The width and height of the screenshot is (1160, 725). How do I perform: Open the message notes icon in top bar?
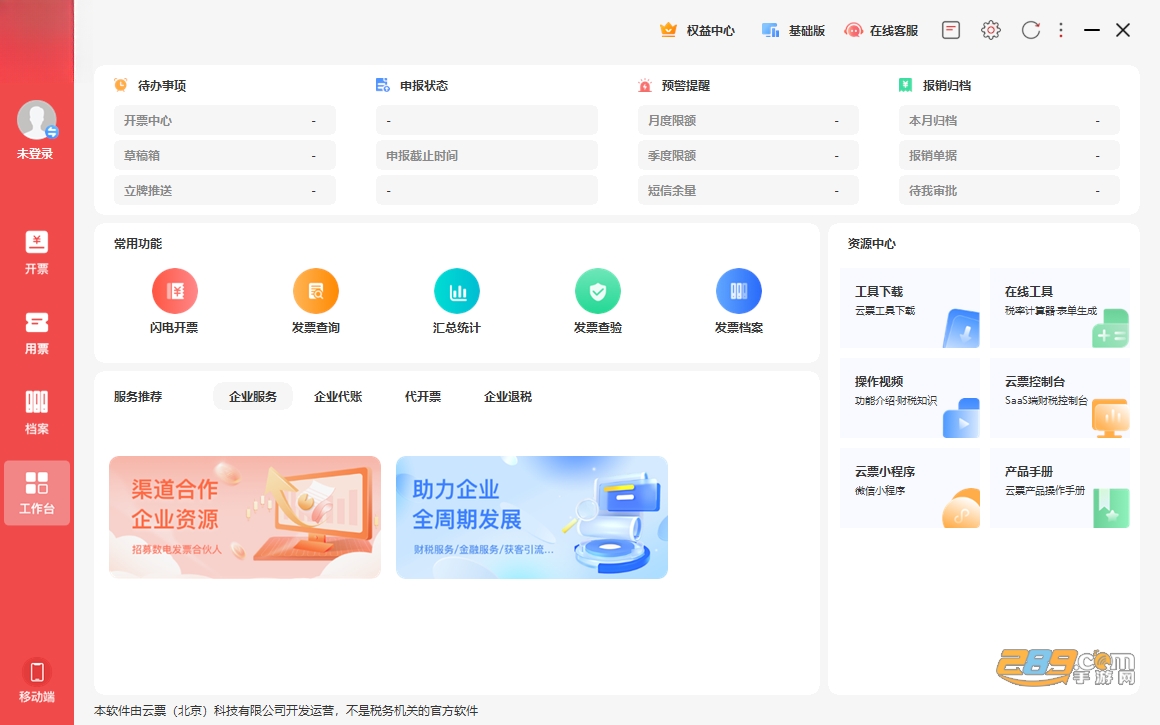point(951,30)
